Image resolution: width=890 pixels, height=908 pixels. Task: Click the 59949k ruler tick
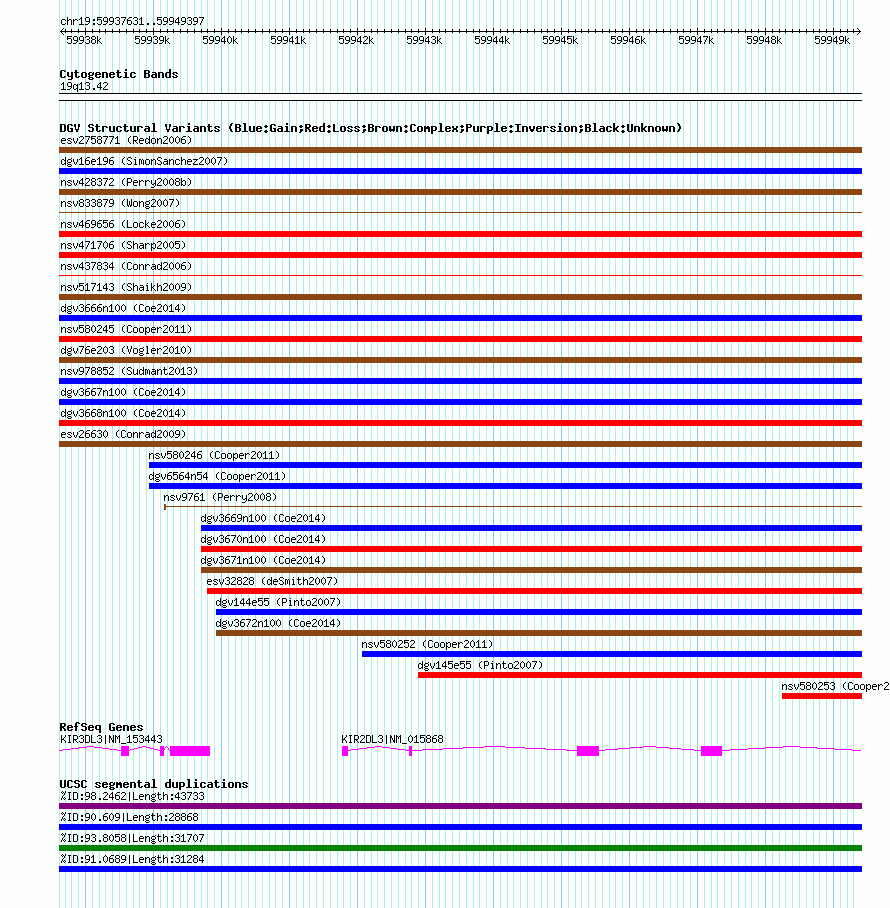(x=832, y=40)
